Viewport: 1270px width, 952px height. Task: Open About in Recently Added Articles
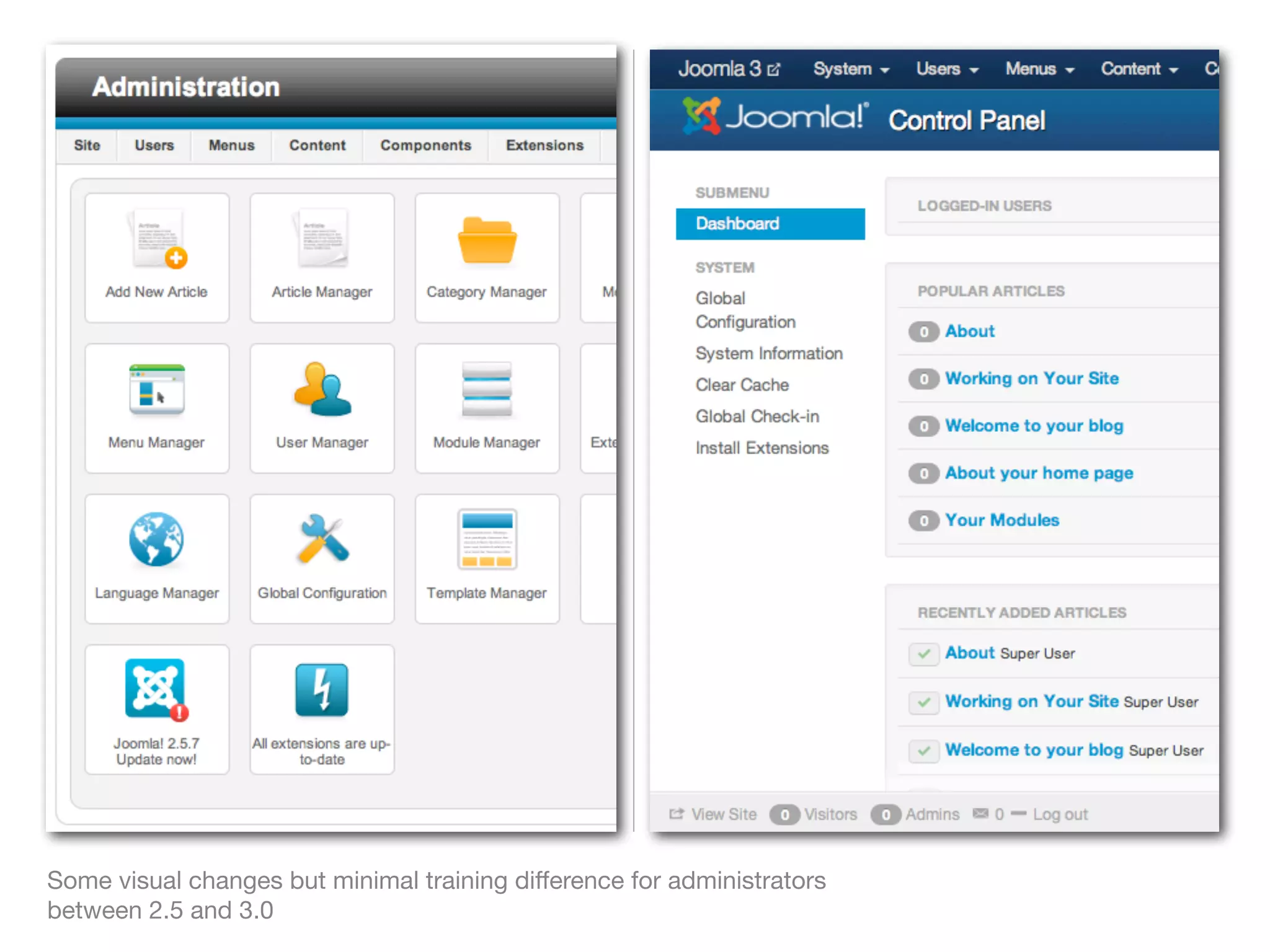coord(970,653)
